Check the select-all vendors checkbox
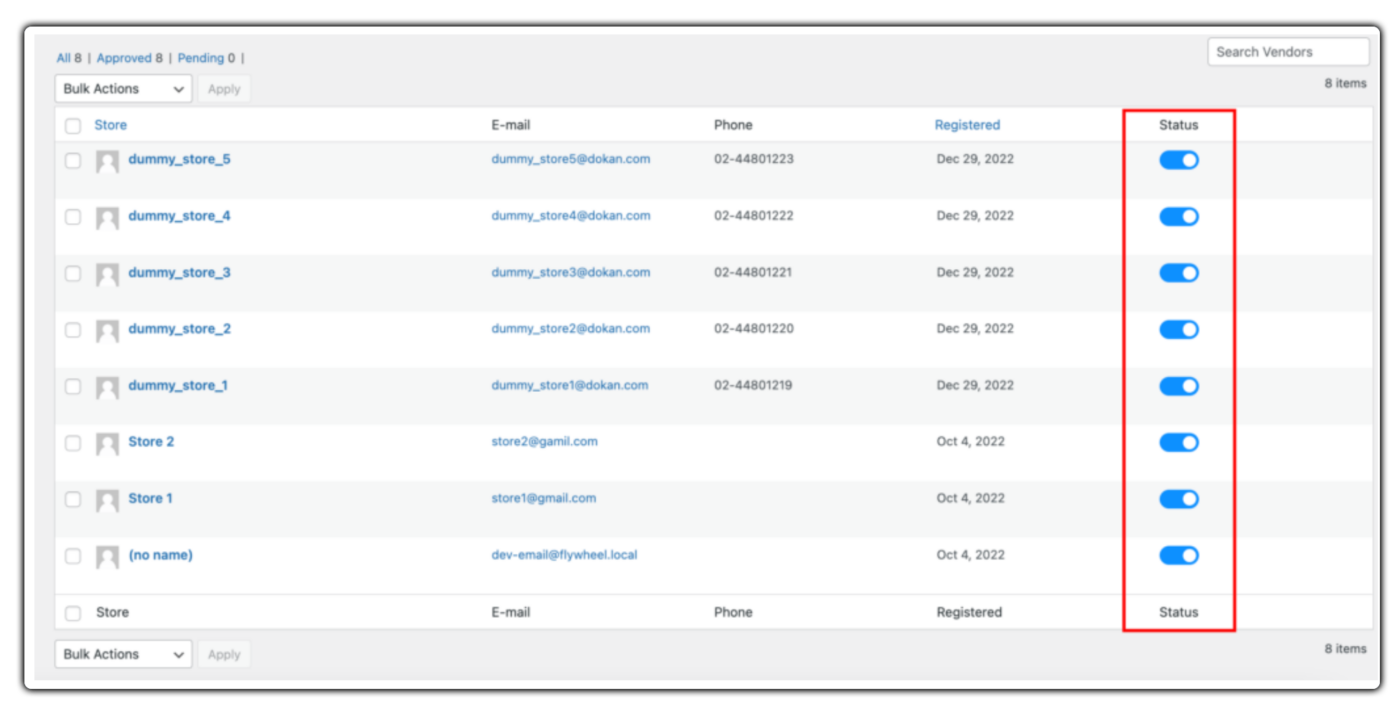The width and height of the screenshot is (1400, 709). coord(73,124)
